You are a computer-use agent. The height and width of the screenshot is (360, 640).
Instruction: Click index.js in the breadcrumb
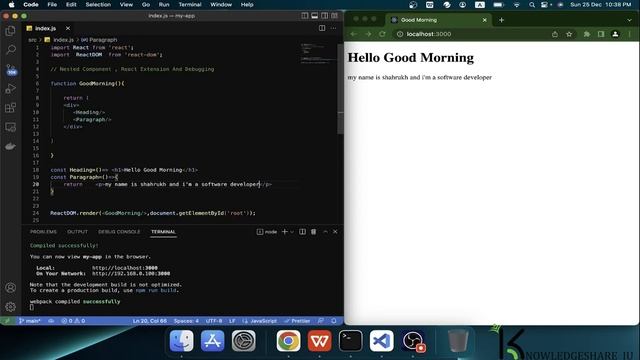click(63, 40)
